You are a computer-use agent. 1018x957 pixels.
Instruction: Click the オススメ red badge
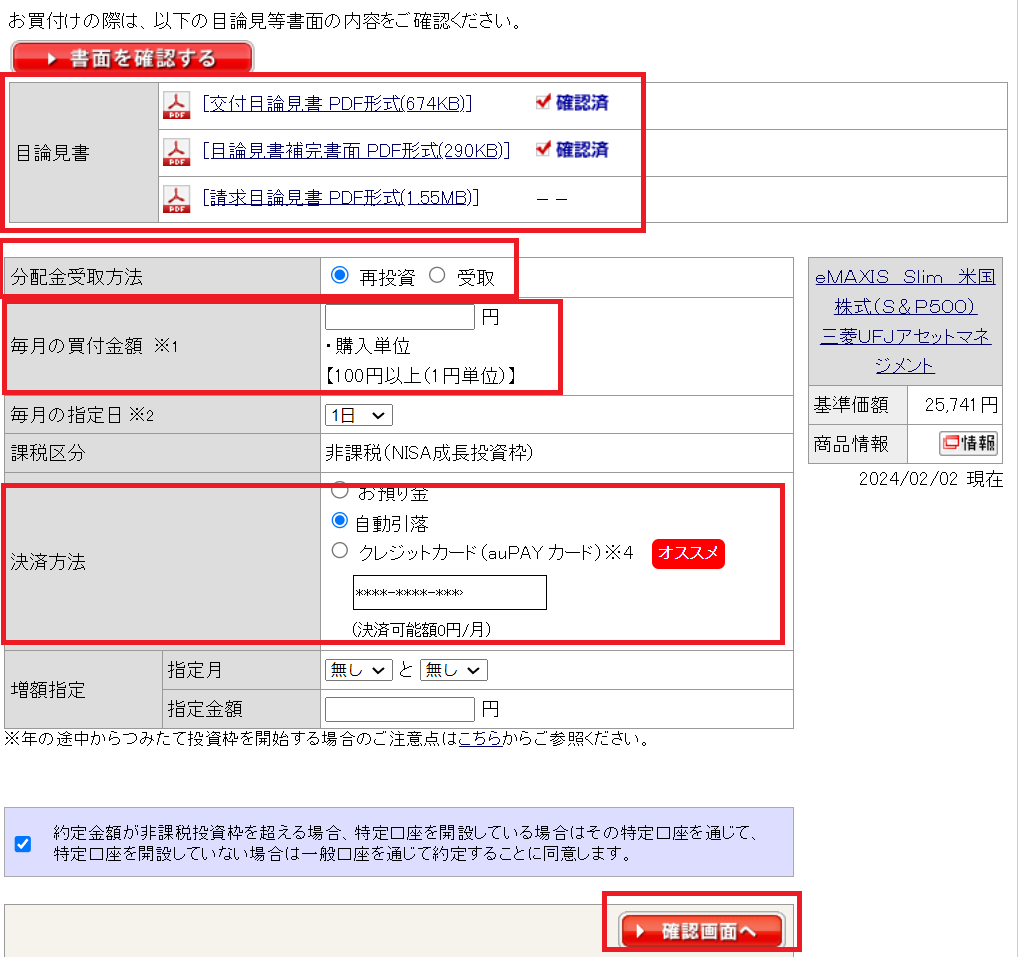coord(688,553)
